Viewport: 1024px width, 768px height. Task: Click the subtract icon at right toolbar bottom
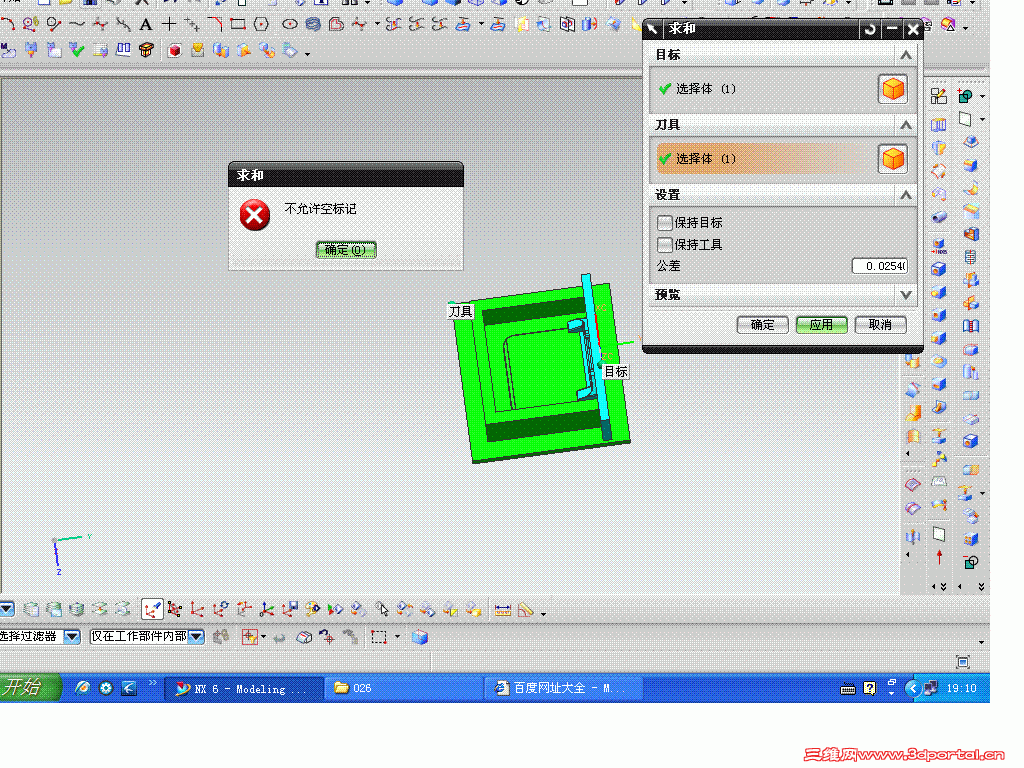971,562
